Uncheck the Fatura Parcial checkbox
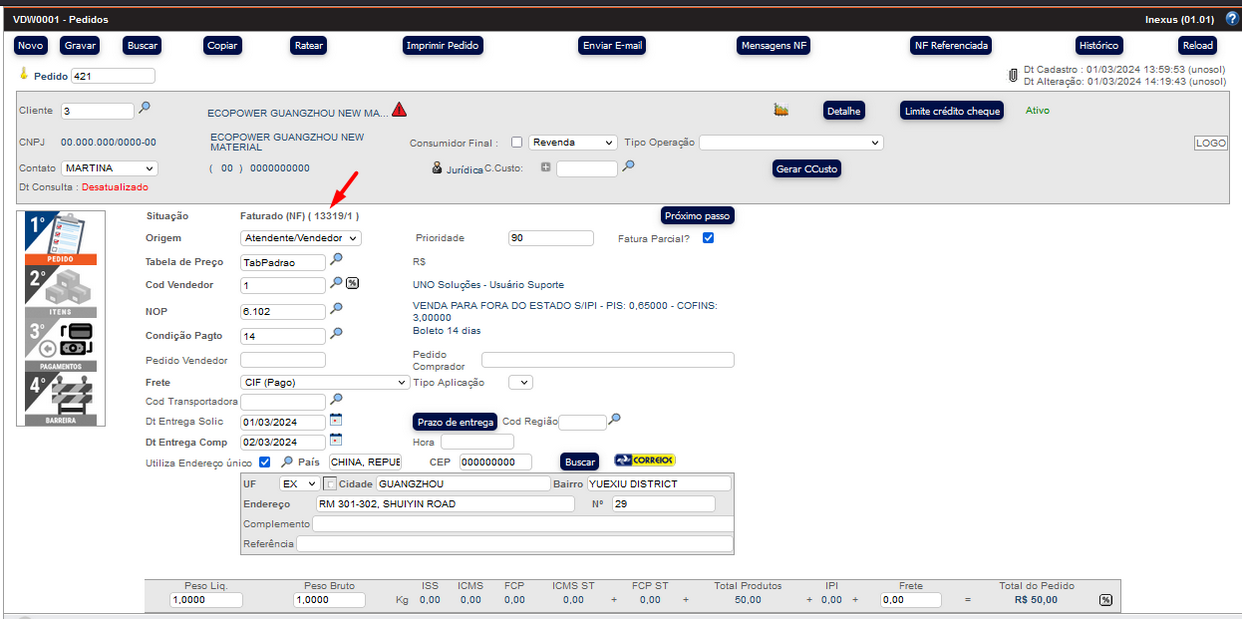The image size is (1242, 619). tap(708, 238)
